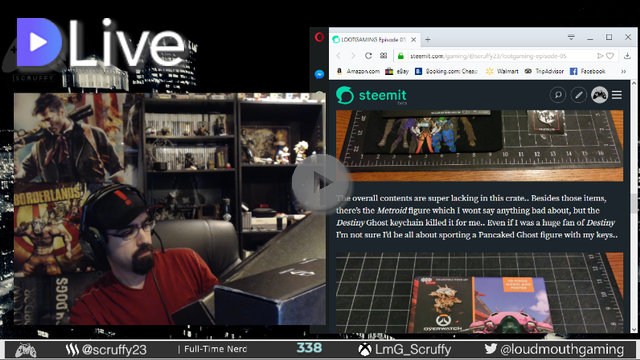
Task: Click the Xbox logo icon
Action: (364, 349)
